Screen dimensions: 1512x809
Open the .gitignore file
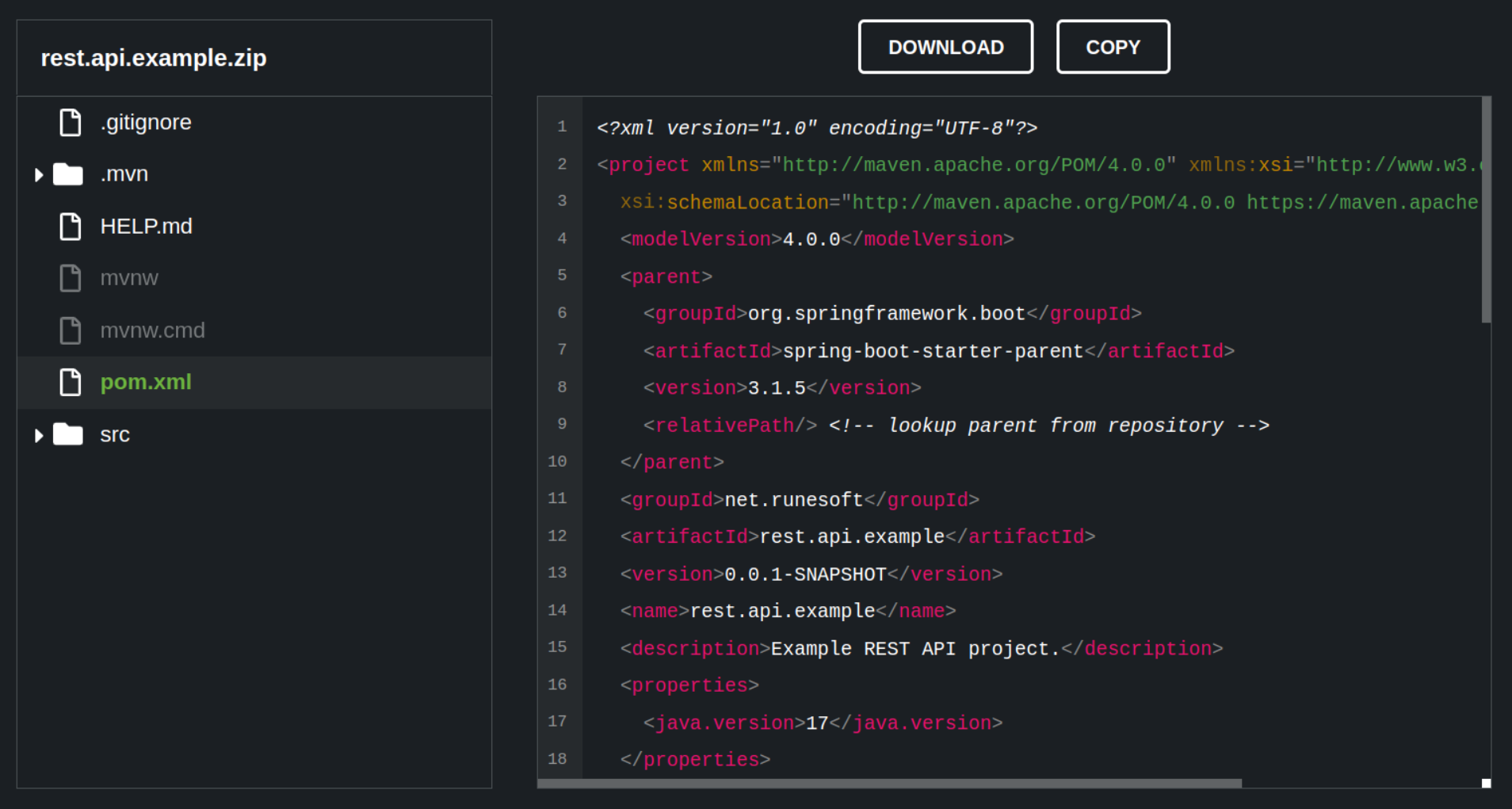pyautogui.click(x=146, y=123)
